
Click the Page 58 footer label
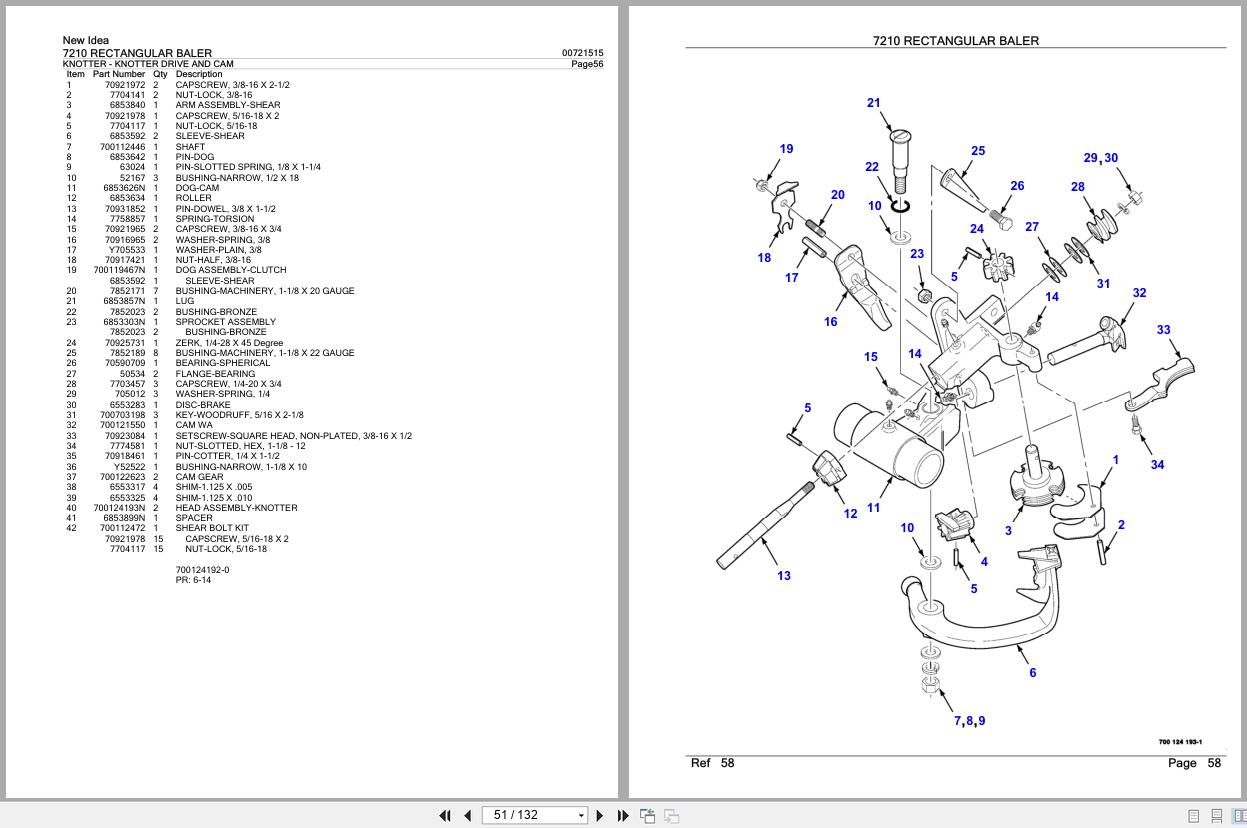[x=1194, y=763]
